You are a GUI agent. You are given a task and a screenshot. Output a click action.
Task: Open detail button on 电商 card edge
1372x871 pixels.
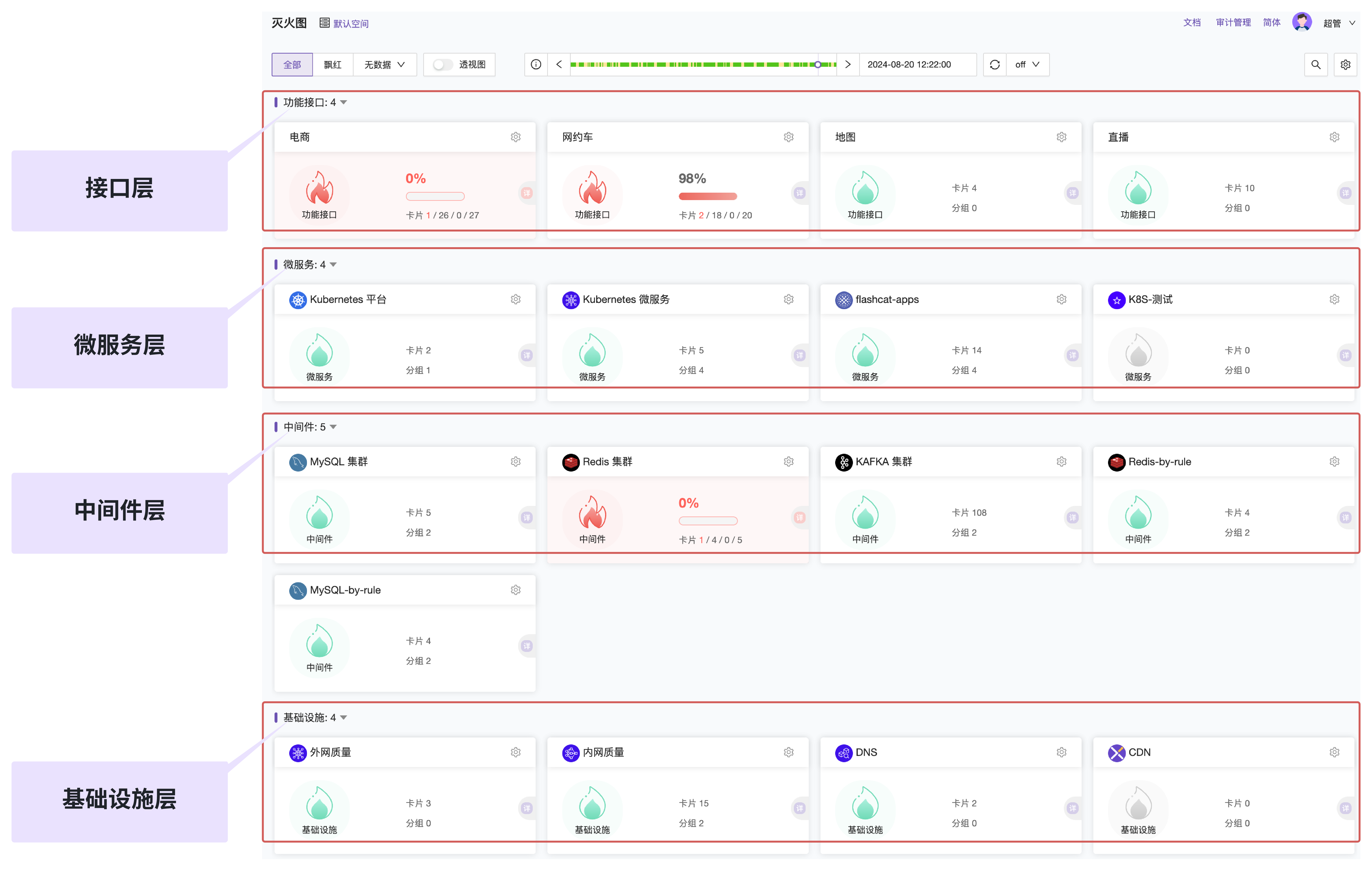pyautogui.click(x=527, y=193)
